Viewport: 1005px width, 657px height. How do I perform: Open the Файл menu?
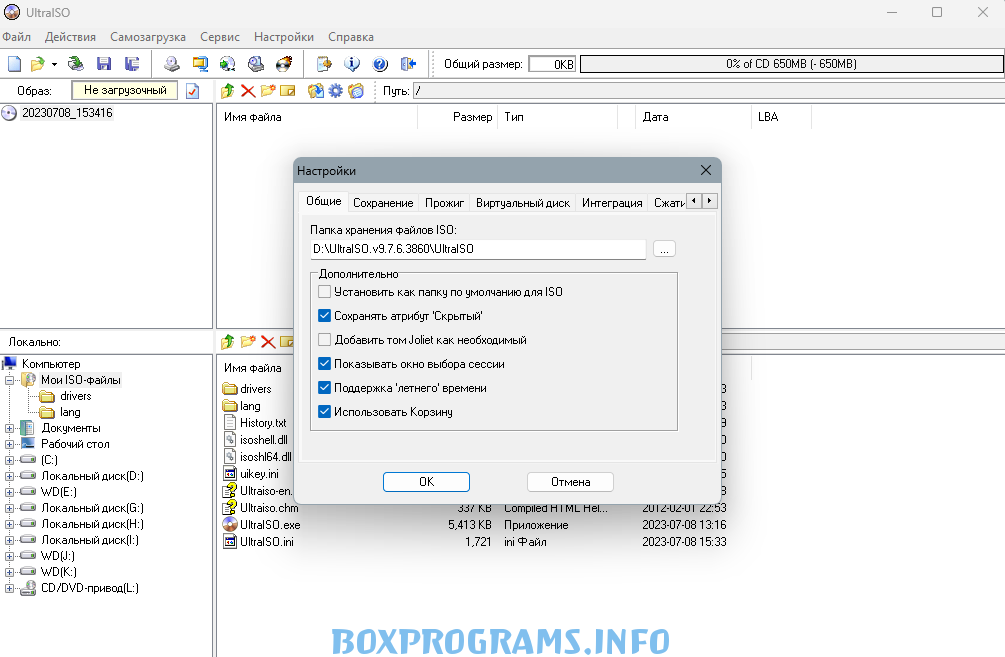click(x=17, y=37)
